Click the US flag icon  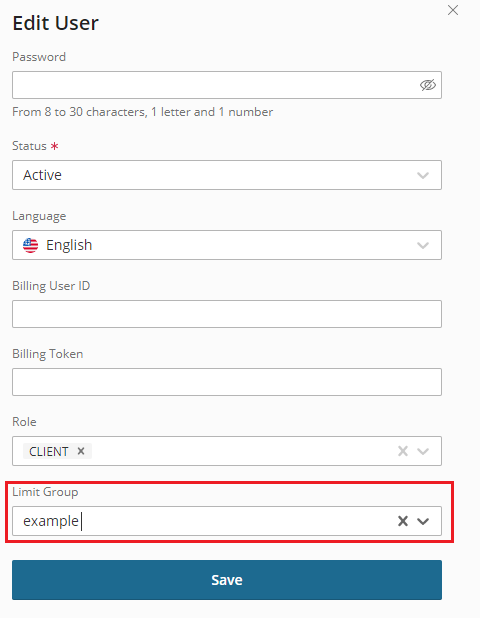point(30,245)
